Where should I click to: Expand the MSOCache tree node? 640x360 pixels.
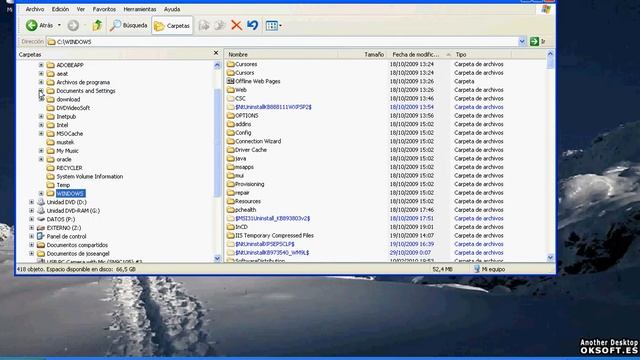pyautogui.click(x=41, y=133)
